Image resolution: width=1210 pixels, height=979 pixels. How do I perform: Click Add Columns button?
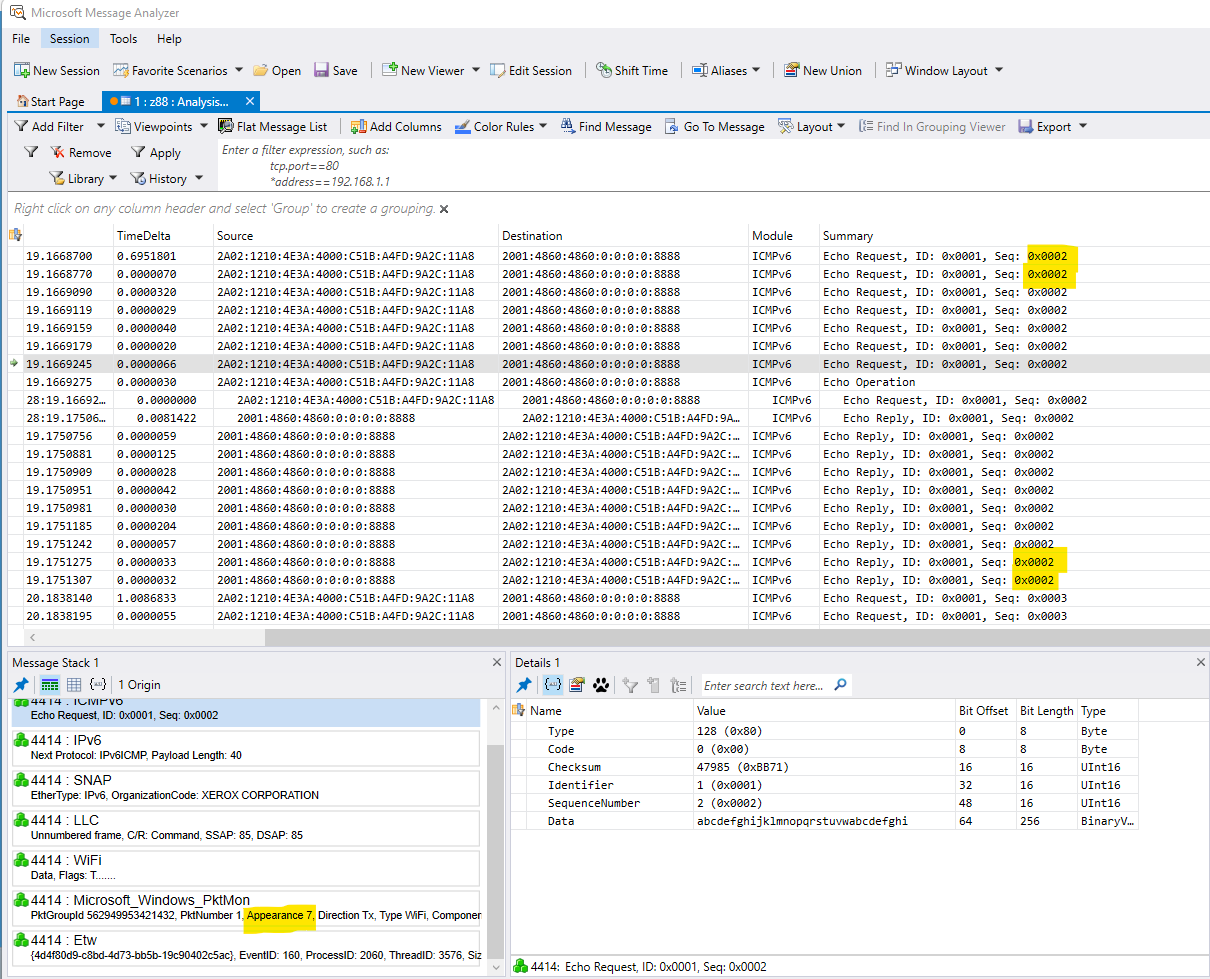click(396, 127)
